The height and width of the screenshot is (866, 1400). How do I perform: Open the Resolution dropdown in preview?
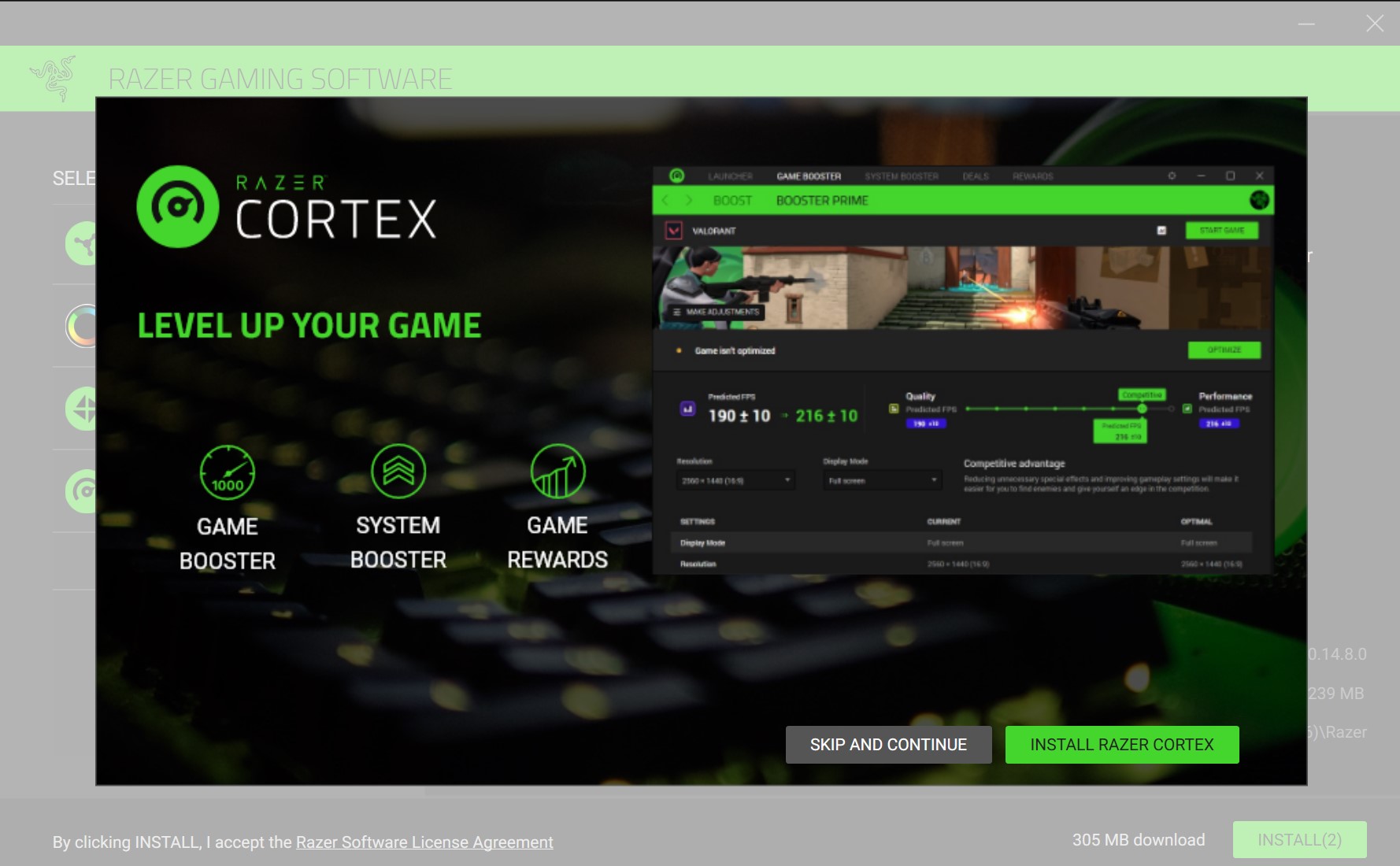(x=735, y=480)
